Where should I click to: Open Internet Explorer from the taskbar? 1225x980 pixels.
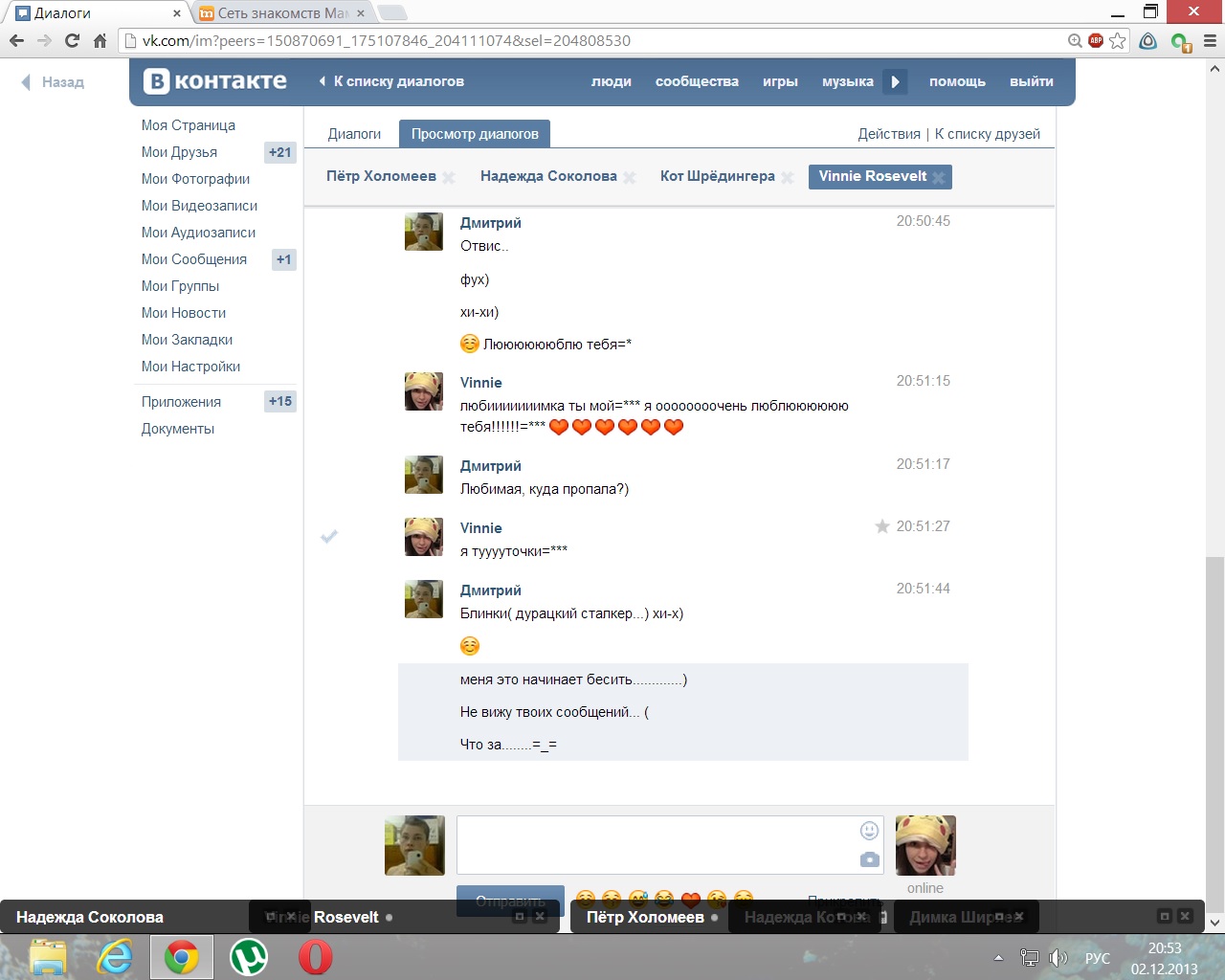point(115,957)
